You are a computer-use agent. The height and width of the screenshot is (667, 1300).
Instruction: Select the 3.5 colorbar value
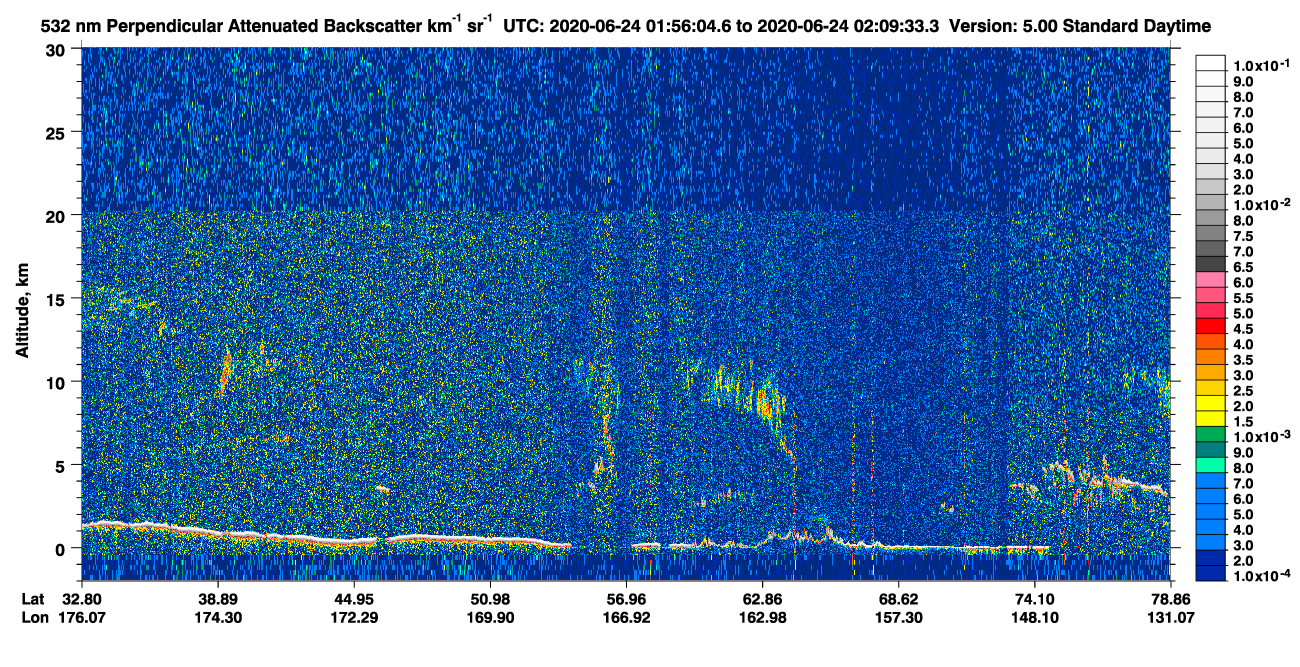pos(1244,360)
